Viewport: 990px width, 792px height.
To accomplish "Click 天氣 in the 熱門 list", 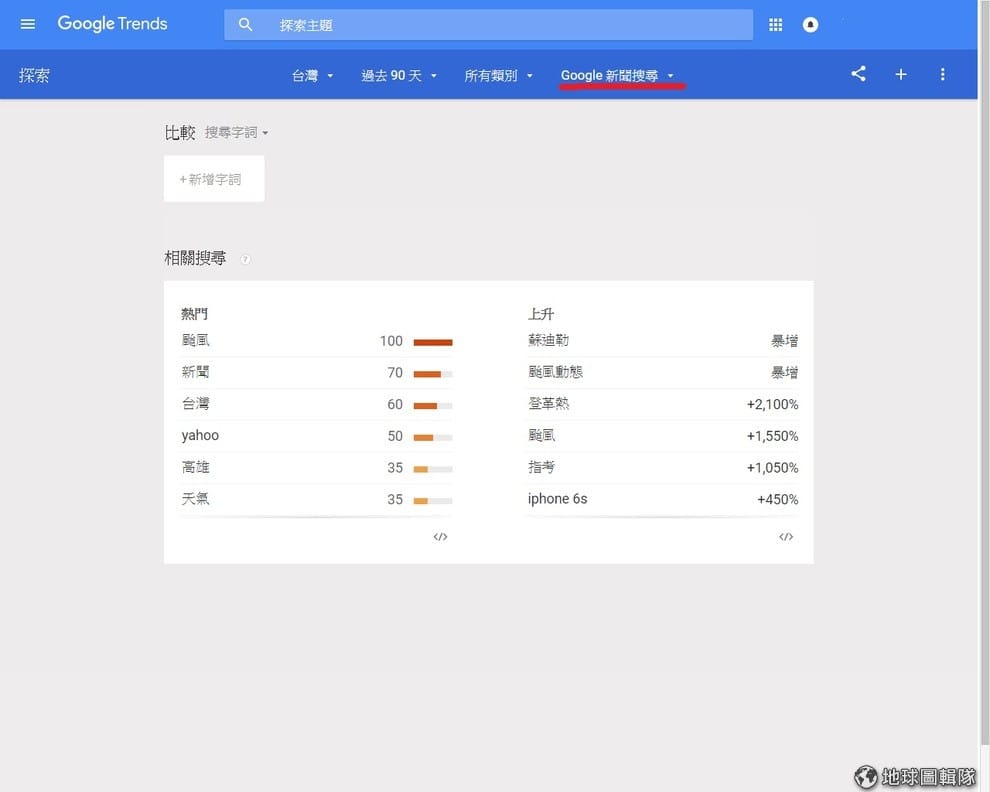I will click(x=195, y=499).
